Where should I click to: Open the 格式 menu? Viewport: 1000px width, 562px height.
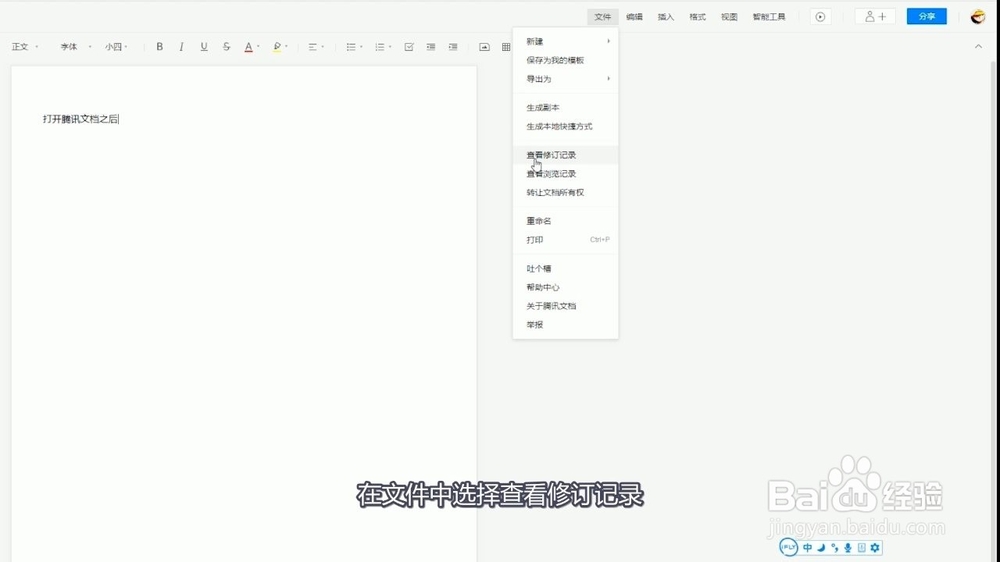[x=697, y=17]
